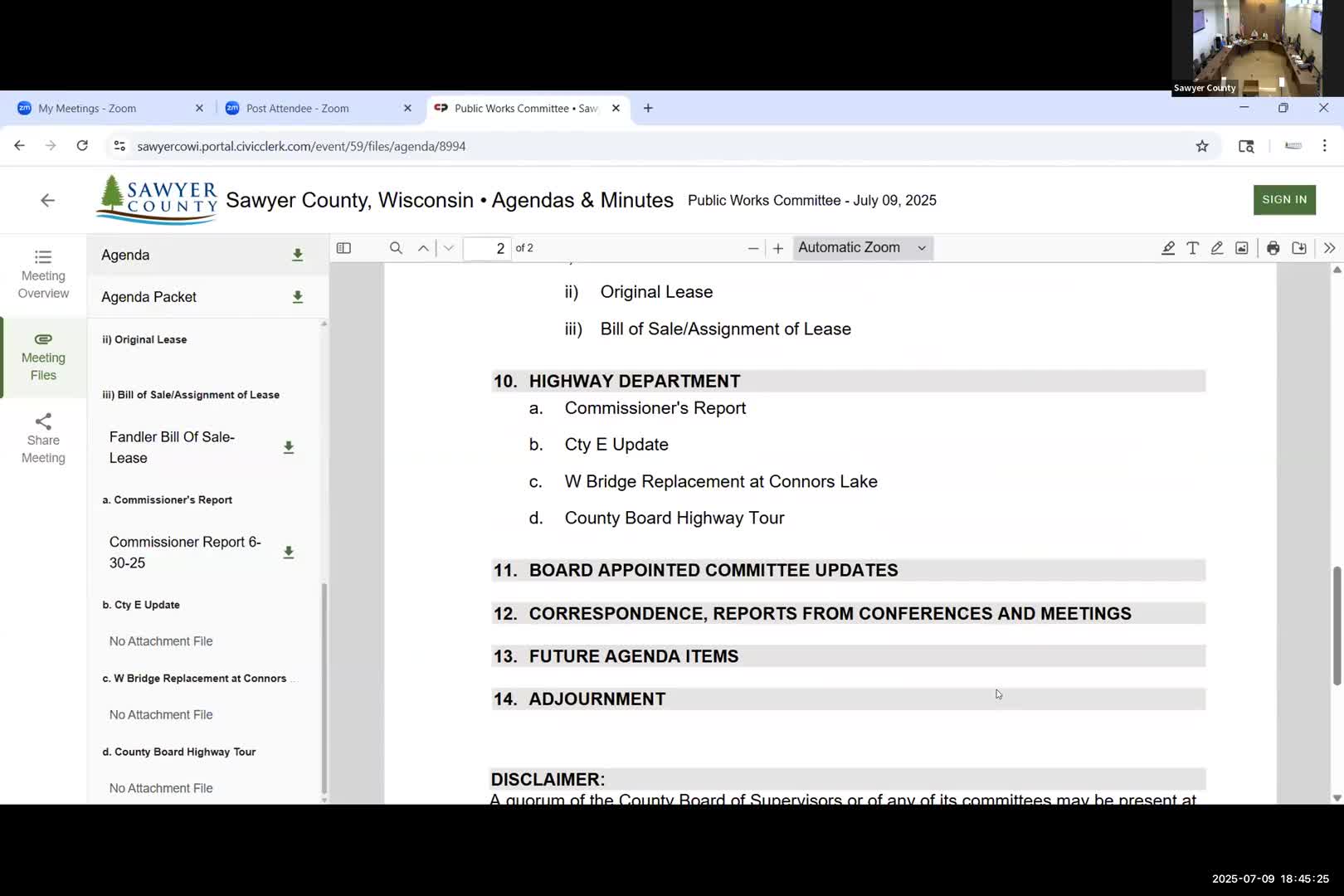Viewport: 1344px width, 896px height.
Task: Open Commissioner Report 6-30-25 file
Action: pos(185,553)
